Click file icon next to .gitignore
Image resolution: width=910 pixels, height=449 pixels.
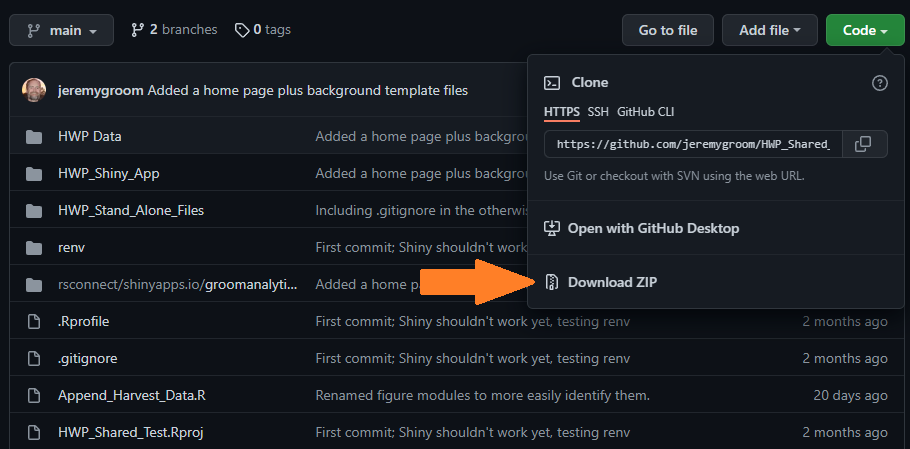pyautogui.click(x=34, y=359)
